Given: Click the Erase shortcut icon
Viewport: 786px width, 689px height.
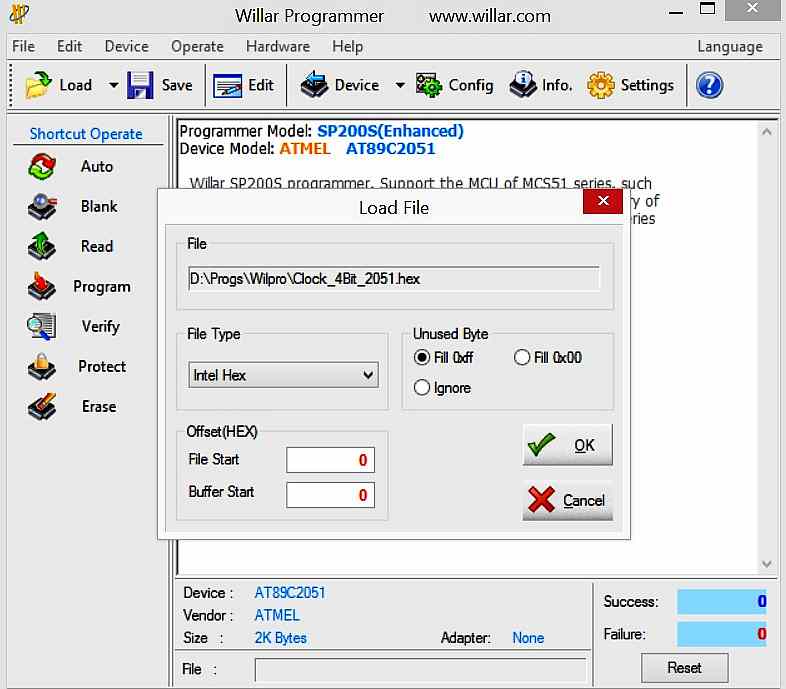Looking at the screenshot, I should click(x=42, y=407).
